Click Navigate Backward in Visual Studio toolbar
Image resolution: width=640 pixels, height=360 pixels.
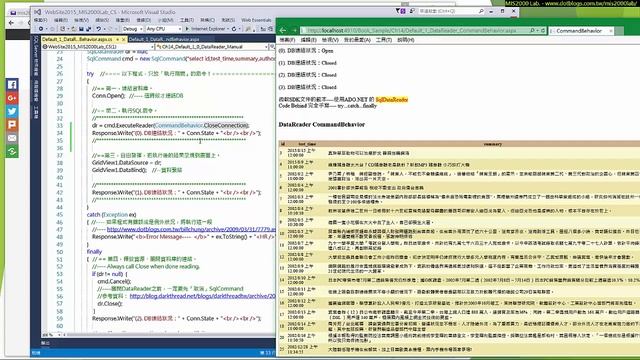click(x=40, y=29)
